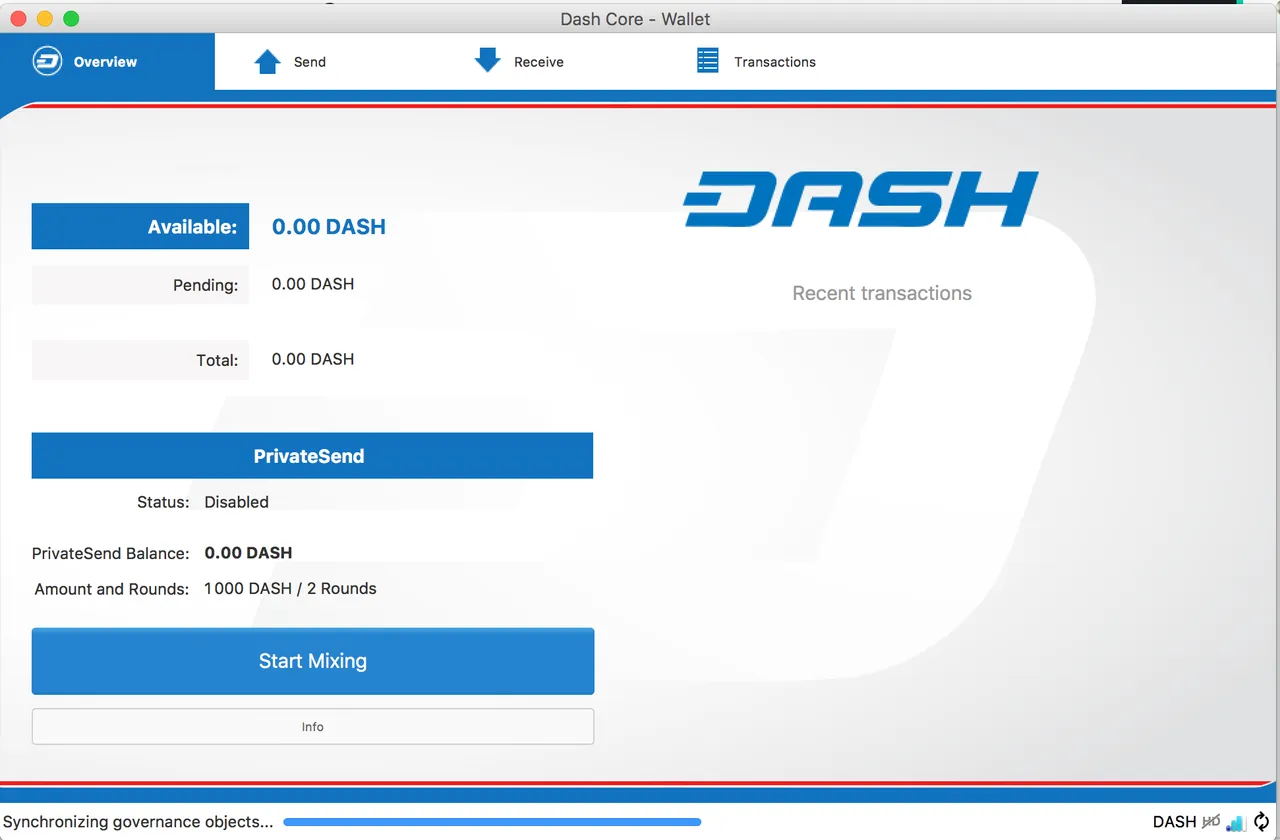
Task: Click 'Synchronizing governance objects...' status text
Action: (138, 822)
